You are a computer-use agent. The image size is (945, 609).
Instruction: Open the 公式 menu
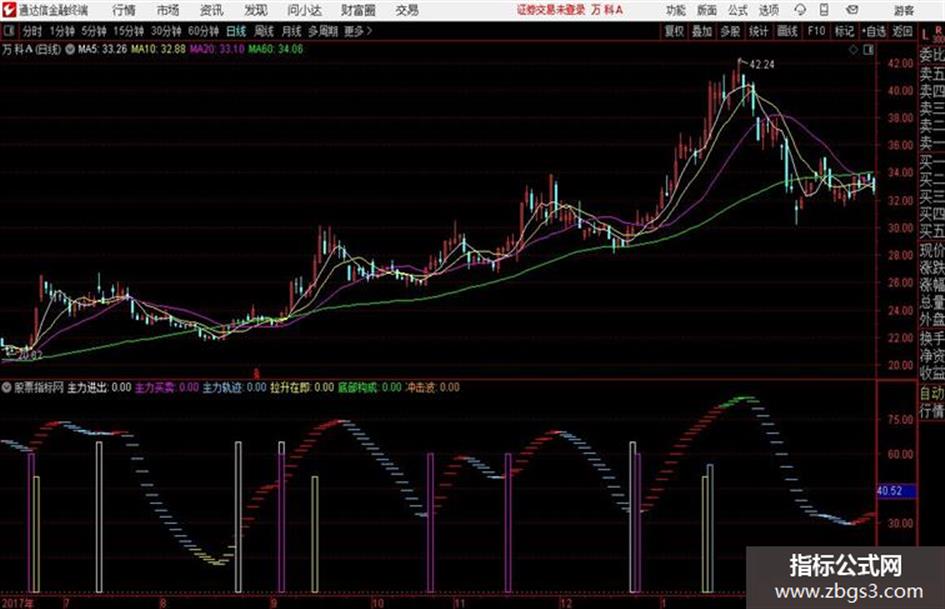coord(738,10)
